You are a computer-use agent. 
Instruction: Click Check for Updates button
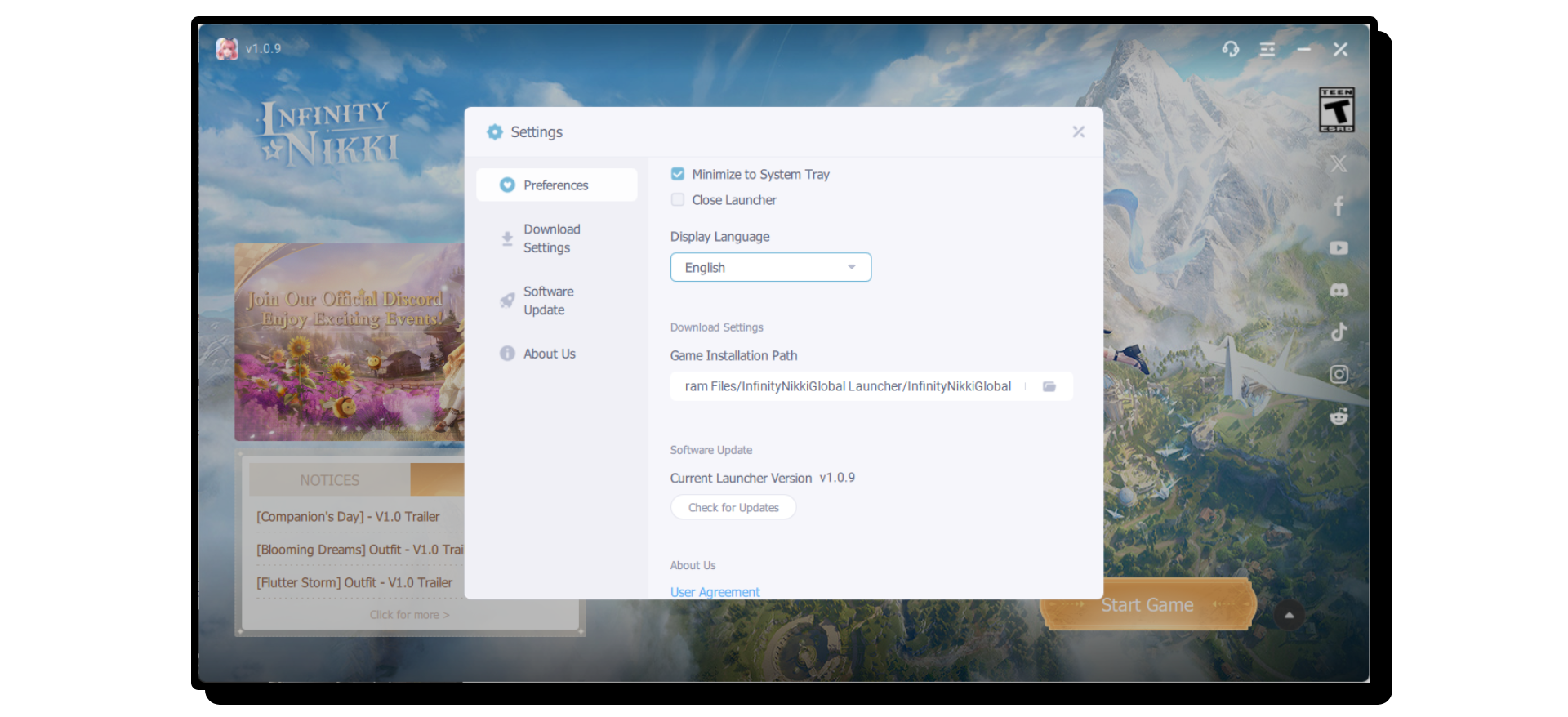pos(733,507)
